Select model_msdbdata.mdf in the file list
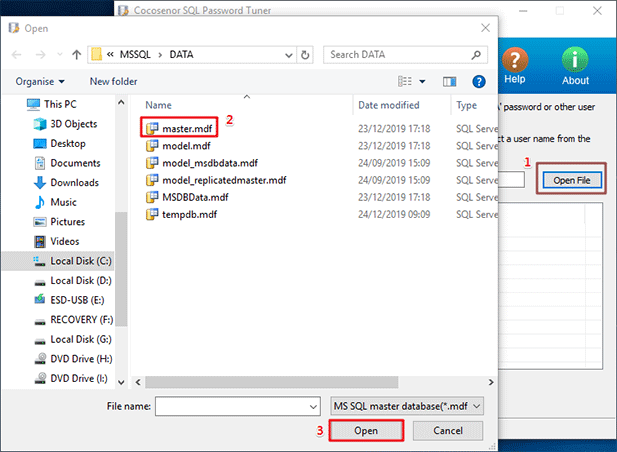Screen dimensions: 617x452 coord(202,163)
